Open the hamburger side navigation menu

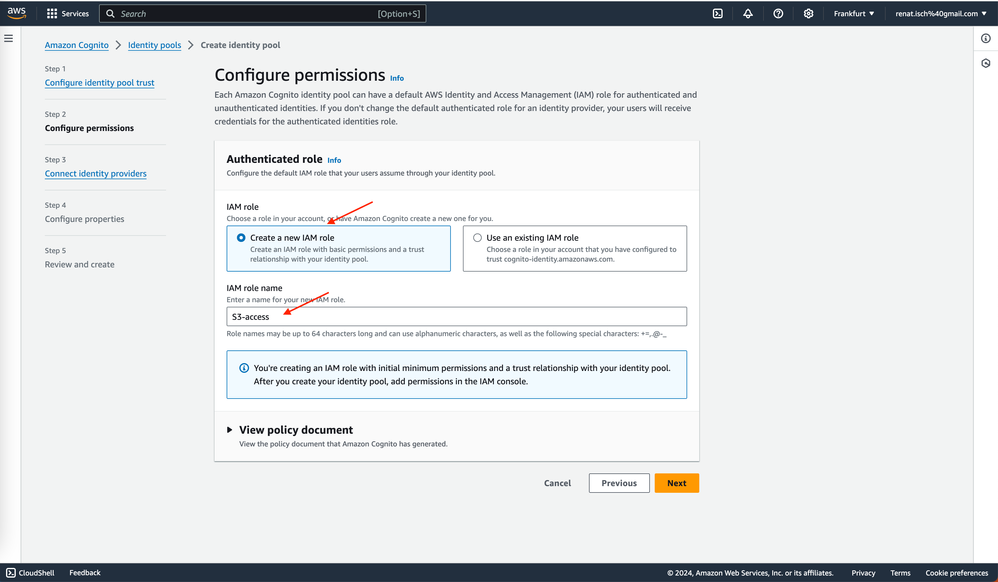8,38
